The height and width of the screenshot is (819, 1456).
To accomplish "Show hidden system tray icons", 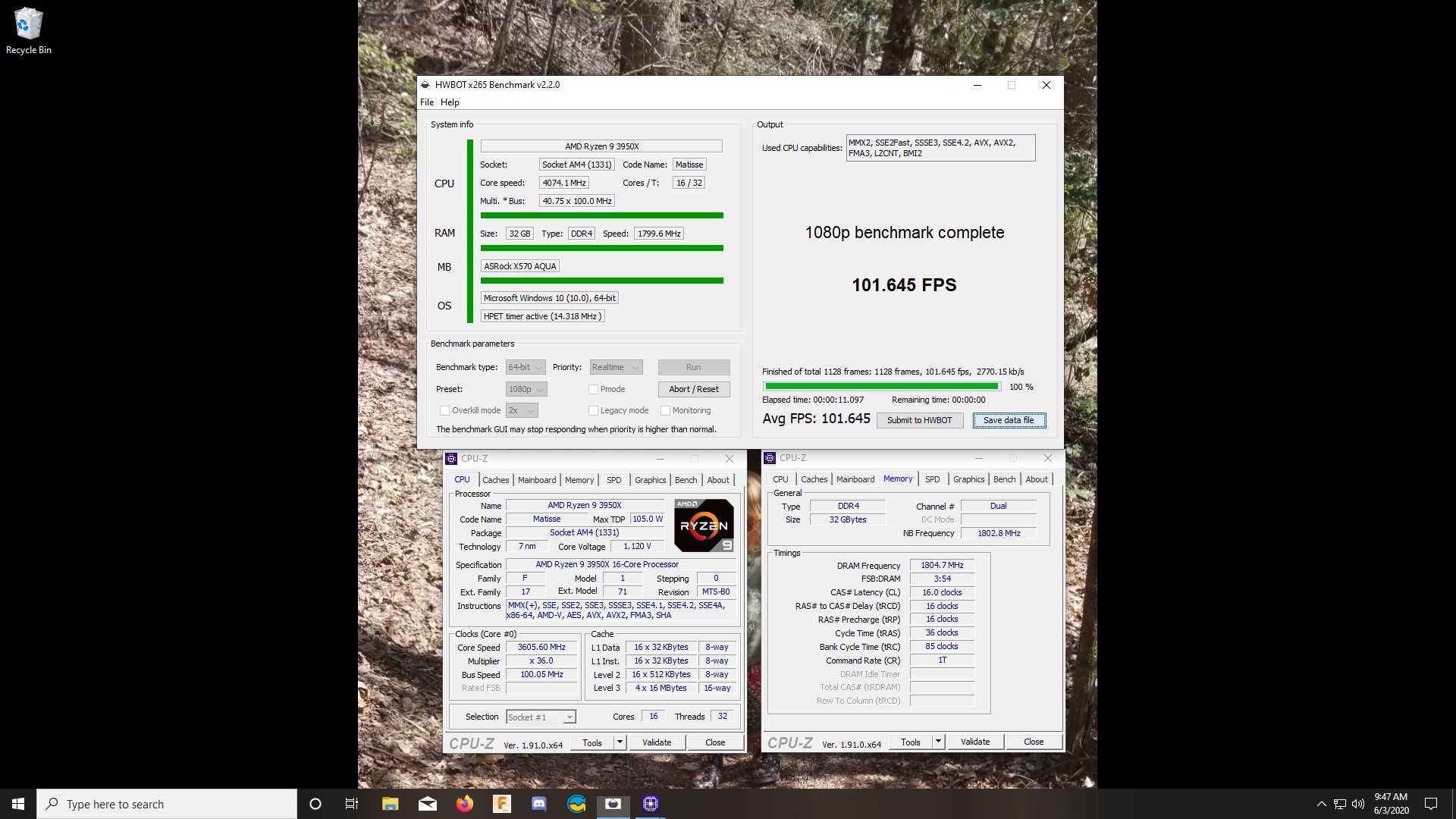I will 1321,804.
